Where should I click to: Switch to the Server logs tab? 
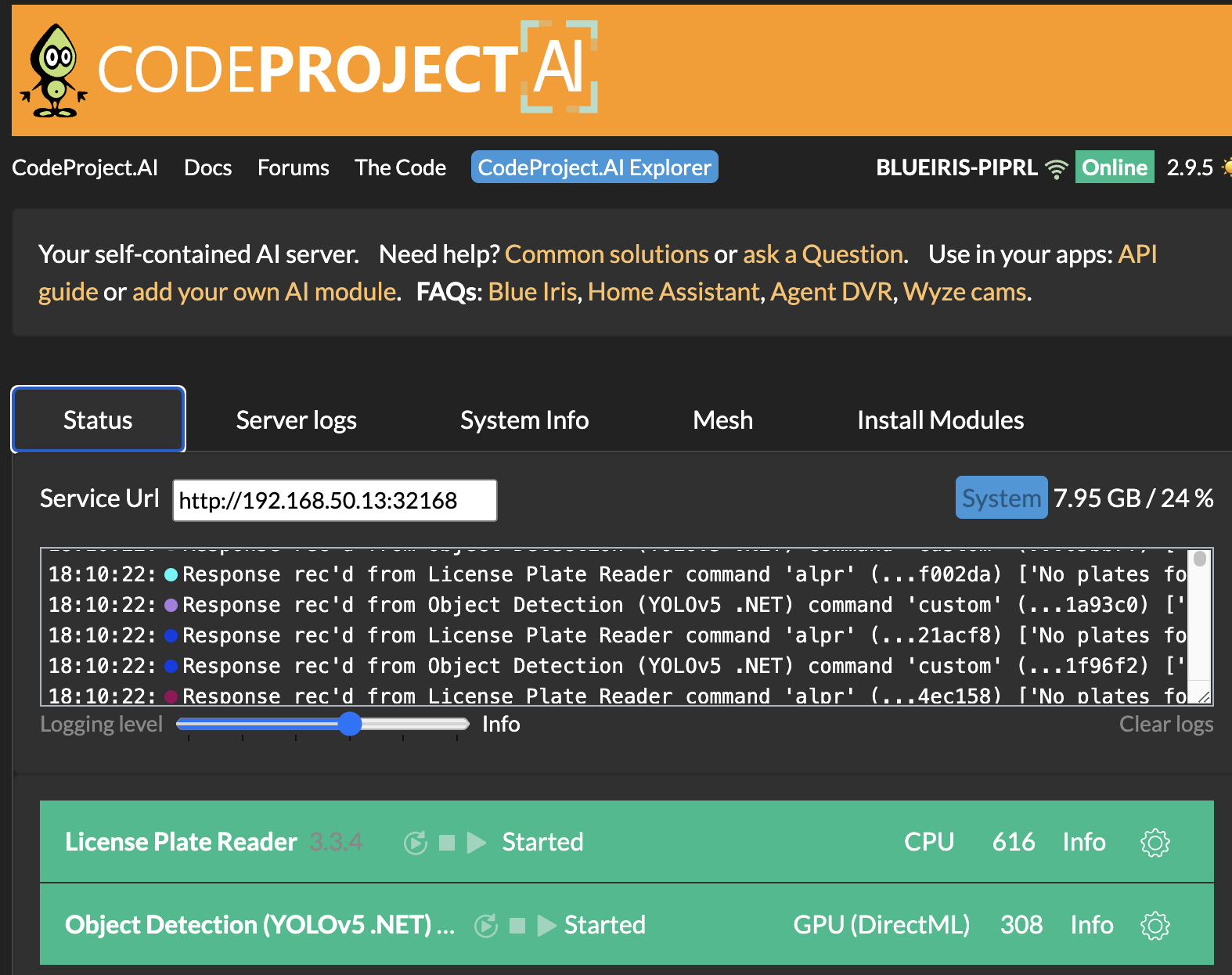[x=296, y=420]
